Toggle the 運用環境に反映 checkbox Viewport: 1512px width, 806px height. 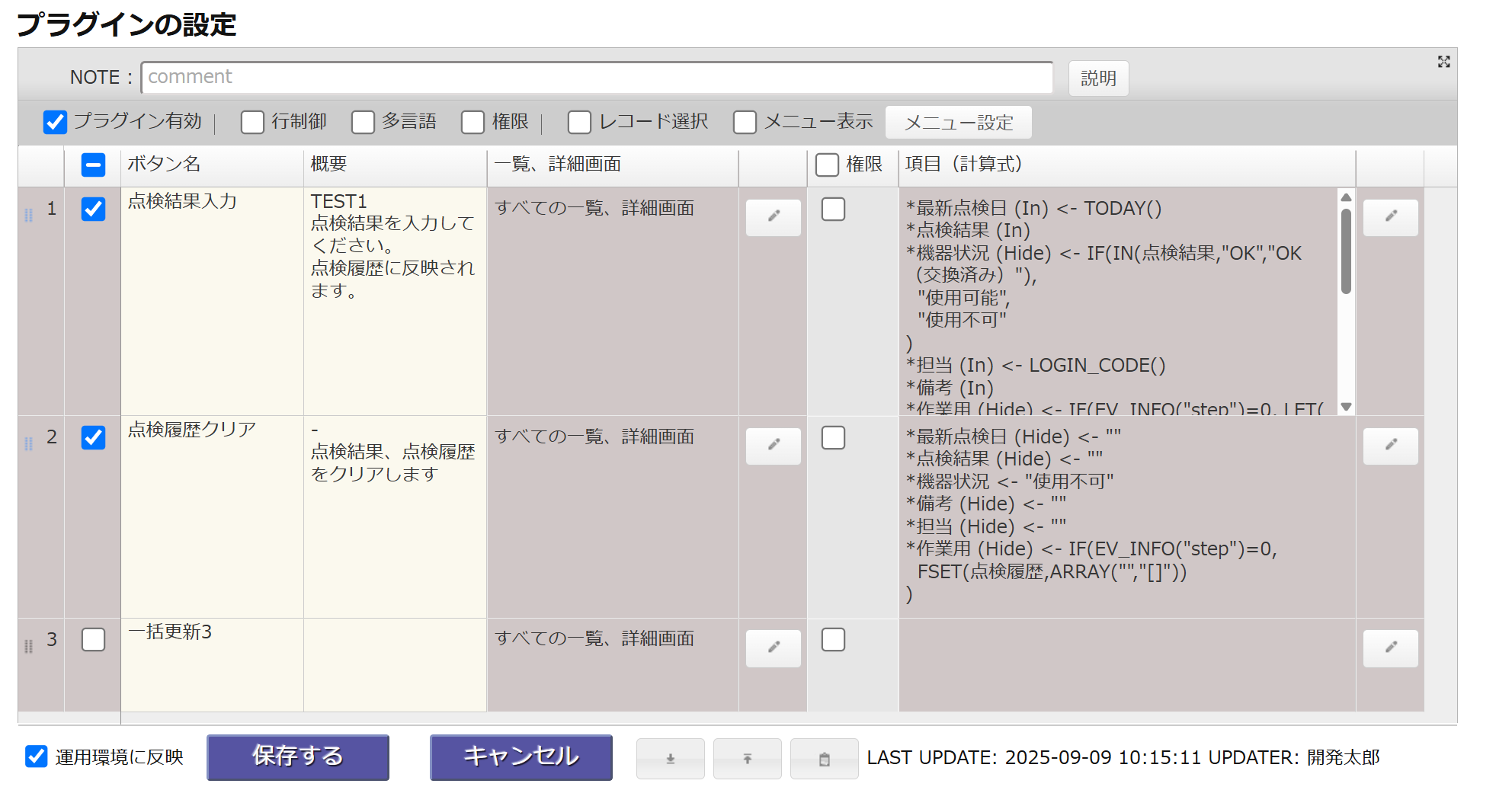(x=37, y=756)
